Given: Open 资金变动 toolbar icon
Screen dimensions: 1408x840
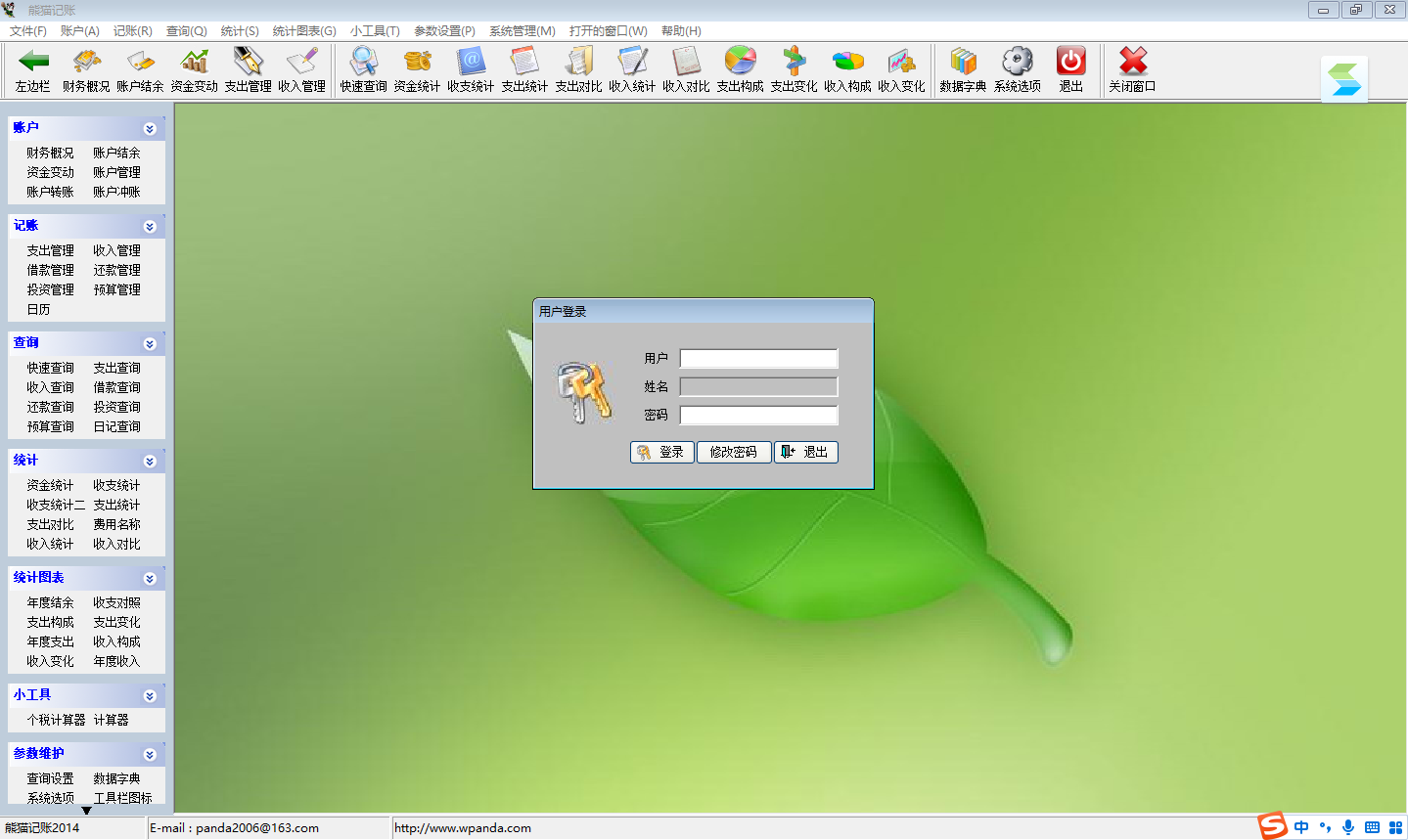Looking at the screenshot, I should [194, 62].
